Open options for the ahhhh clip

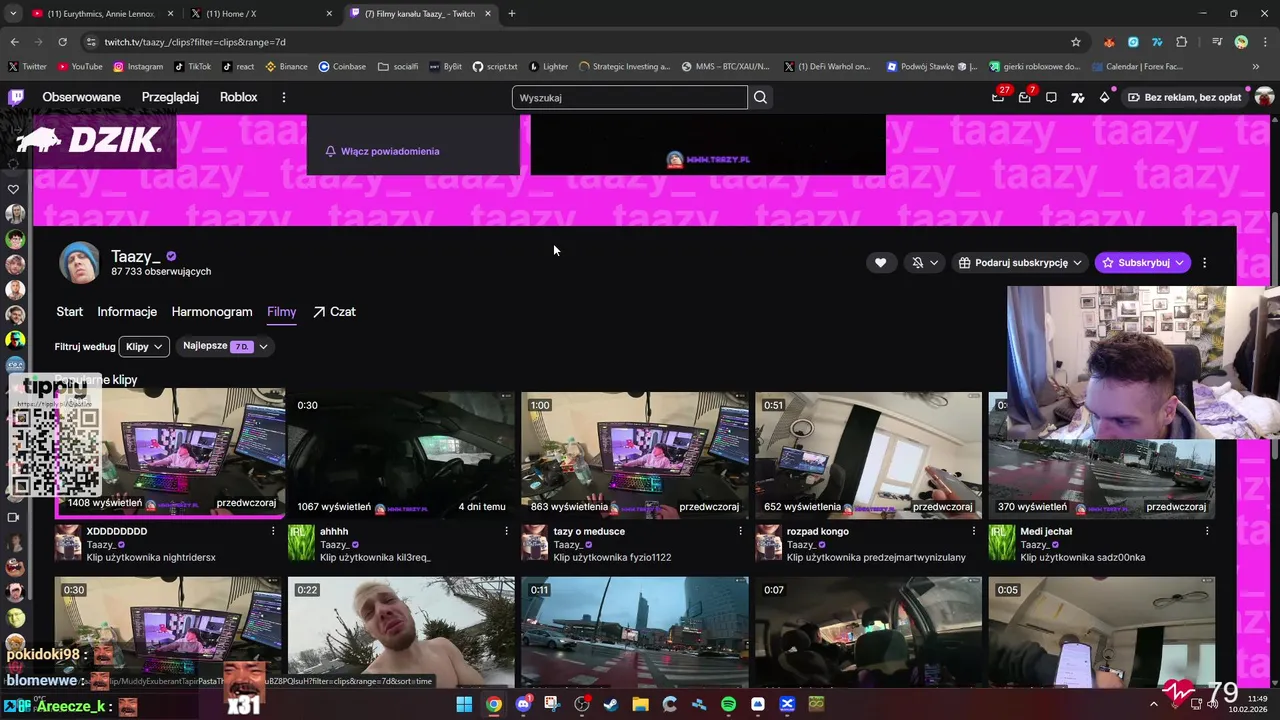pyautogui.click(x=506, y=531)
